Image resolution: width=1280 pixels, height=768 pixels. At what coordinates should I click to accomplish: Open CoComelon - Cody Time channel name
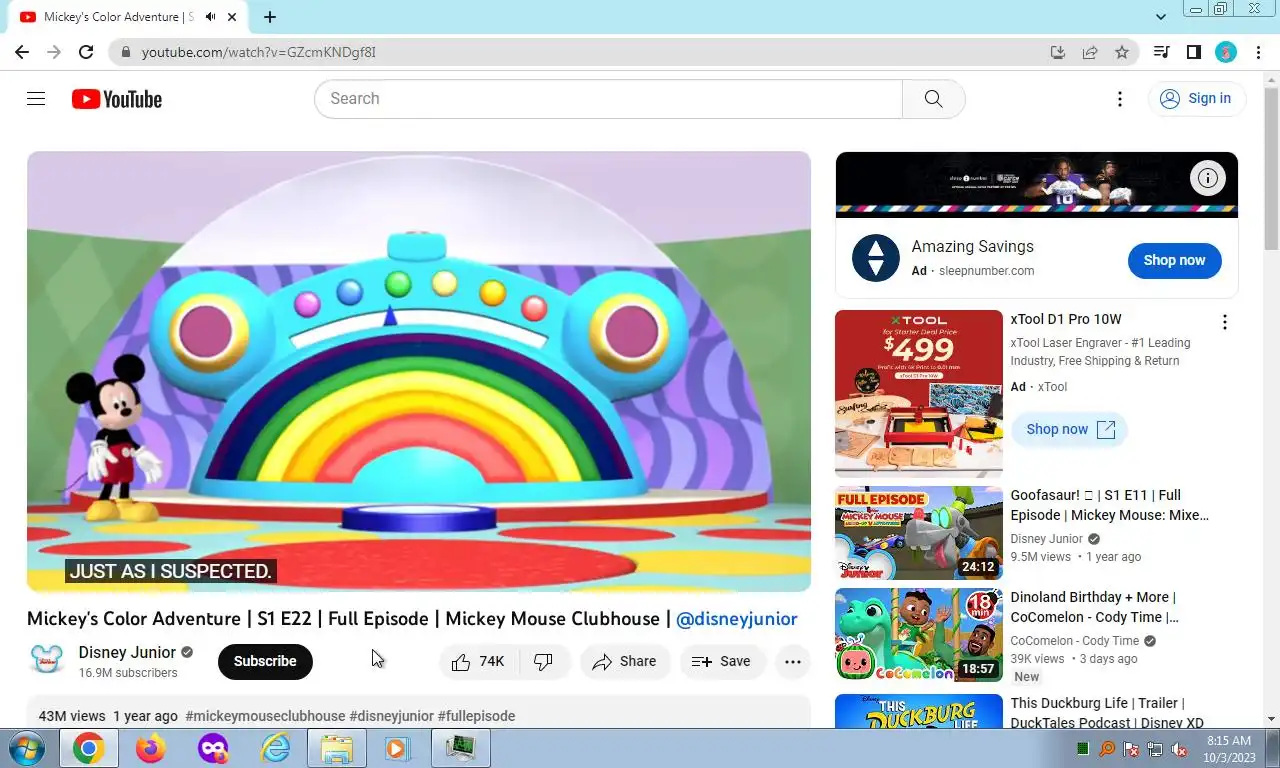click(1075, 641)
